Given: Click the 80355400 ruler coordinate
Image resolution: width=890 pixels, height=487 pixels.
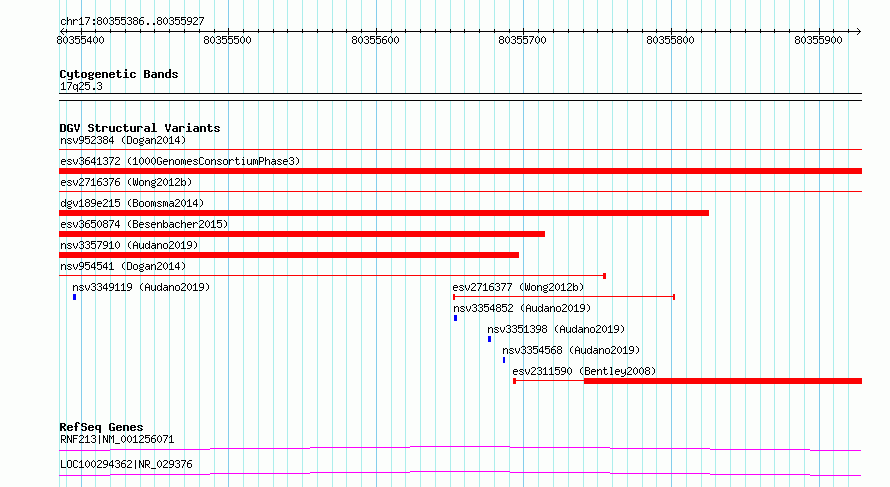Looking at the screenshot, I should click(81, 40).
